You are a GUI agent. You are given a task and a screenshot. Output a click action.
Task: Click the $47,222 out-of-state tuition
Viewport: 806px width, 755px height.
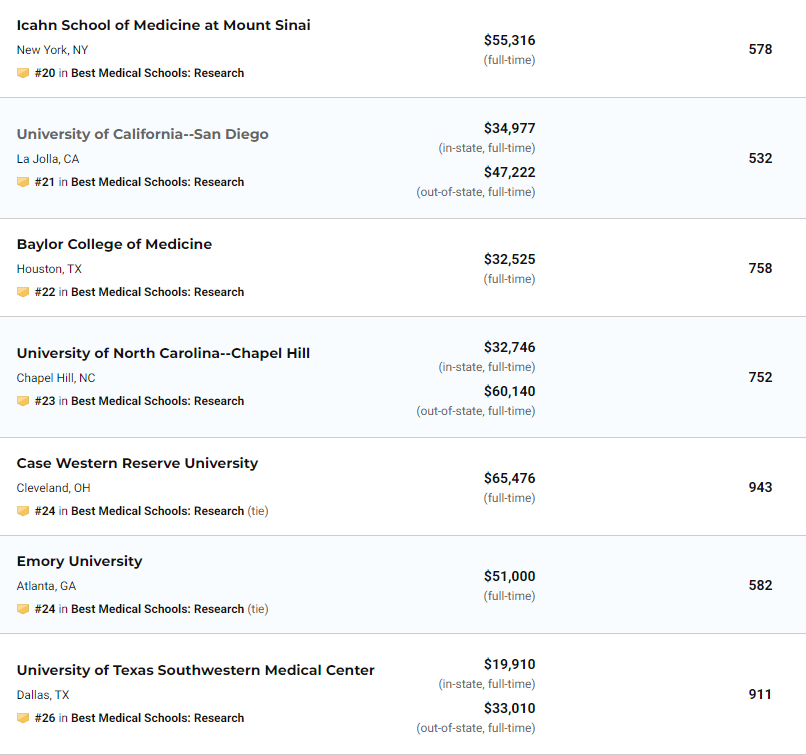pyautogui.click(x=509, y=172)
